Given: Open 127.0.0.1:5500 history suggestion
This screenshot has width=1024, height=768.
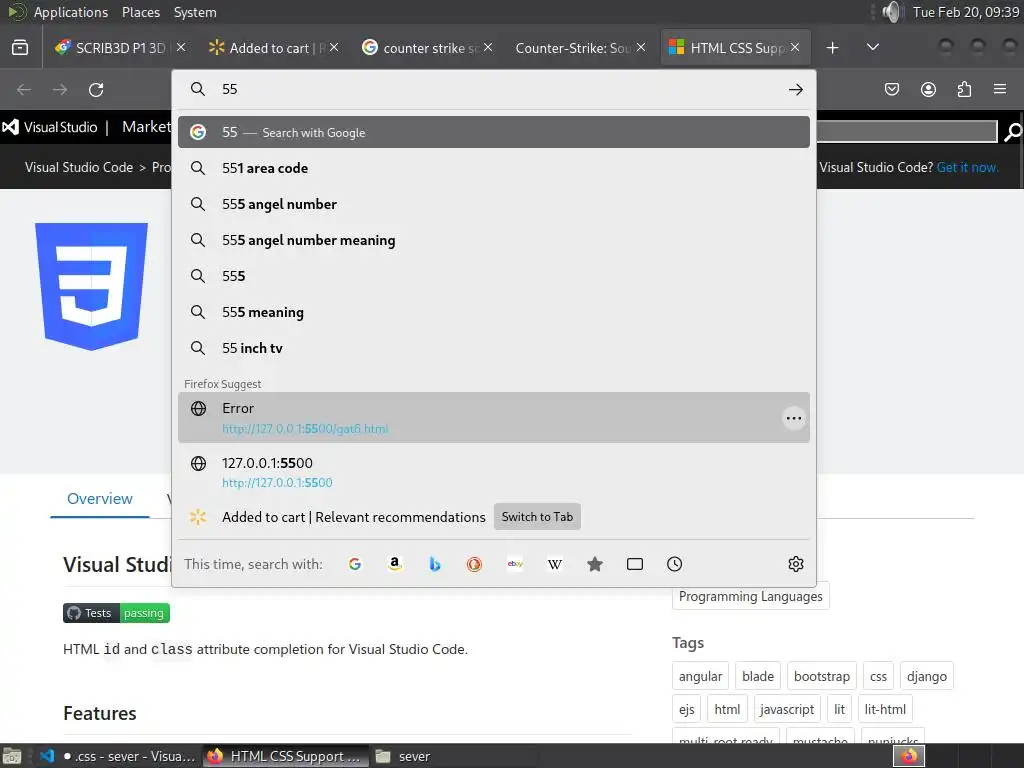Looking at the screenshot, I should coord(494,473).
